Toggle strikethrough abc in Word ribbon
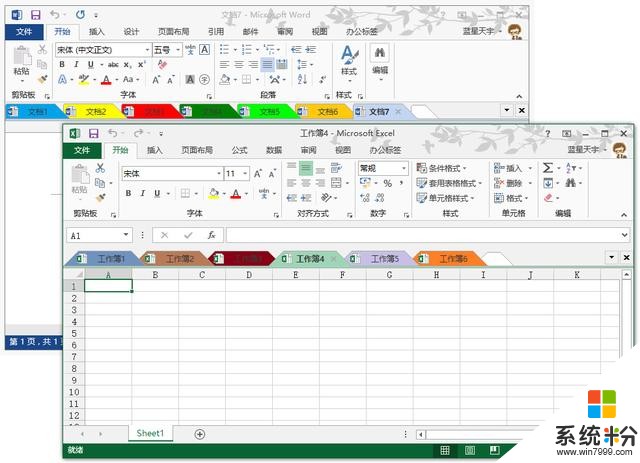Viewport: 640px width, 463px height. point(113,64)
